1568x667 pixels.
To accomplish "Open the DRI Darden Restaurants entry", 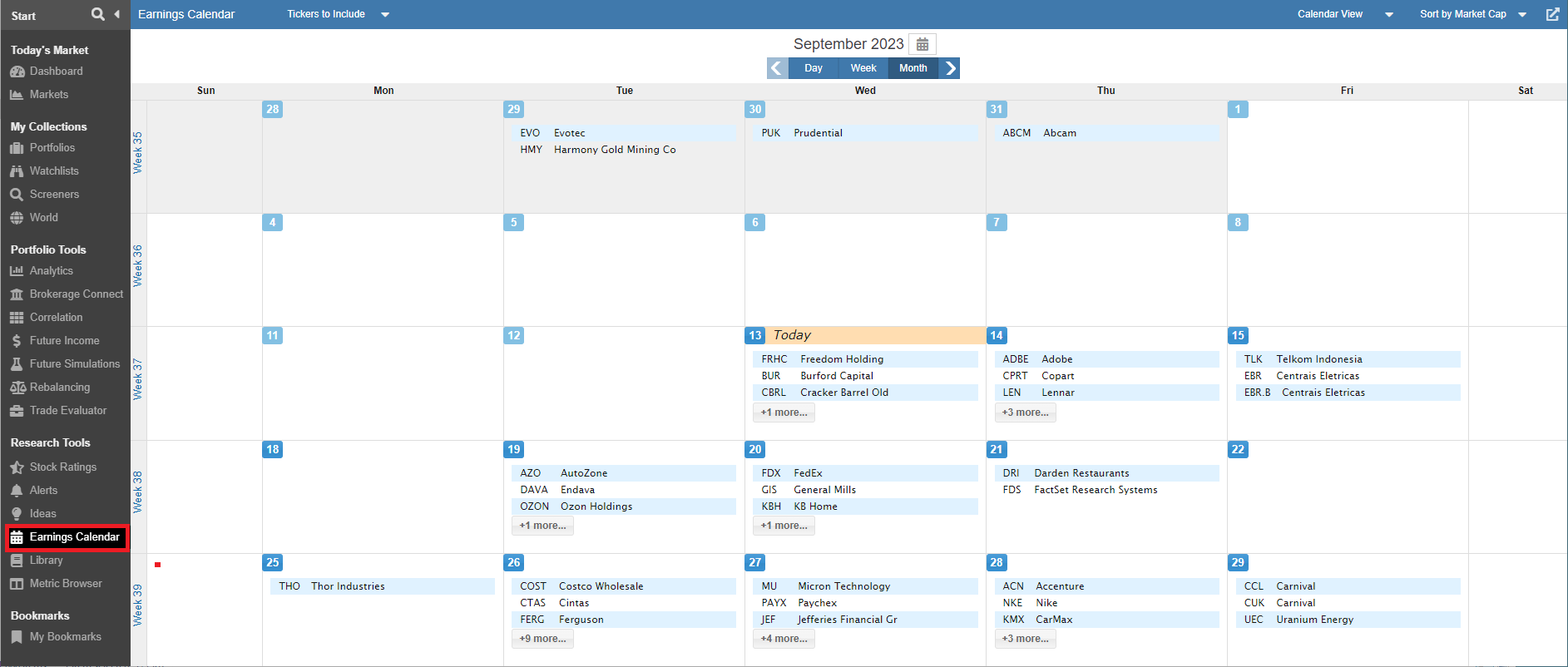I will tap(1106, 473).
